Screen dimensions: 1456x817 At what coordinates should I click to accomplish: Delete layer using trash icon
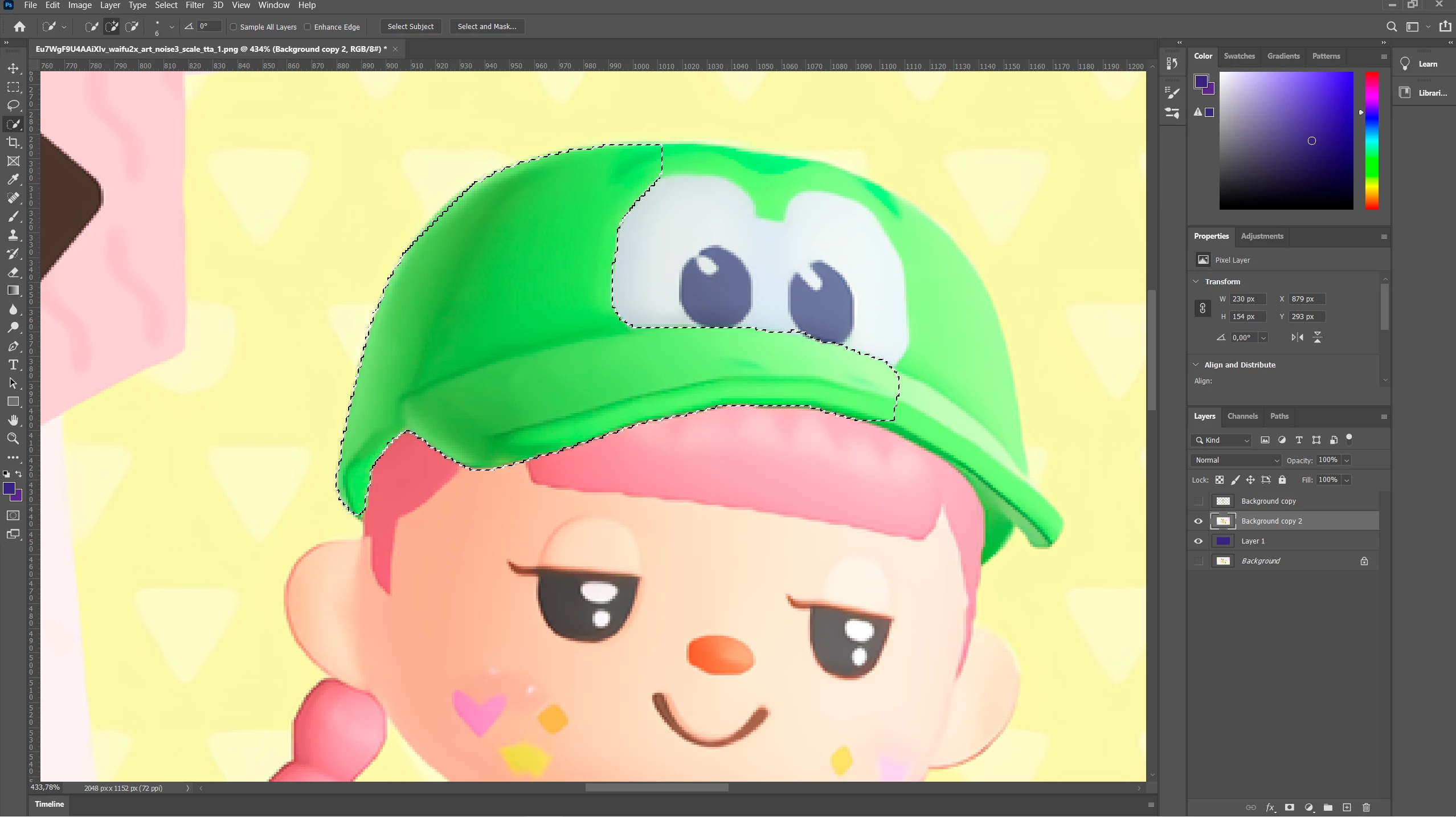(1366, 807)
